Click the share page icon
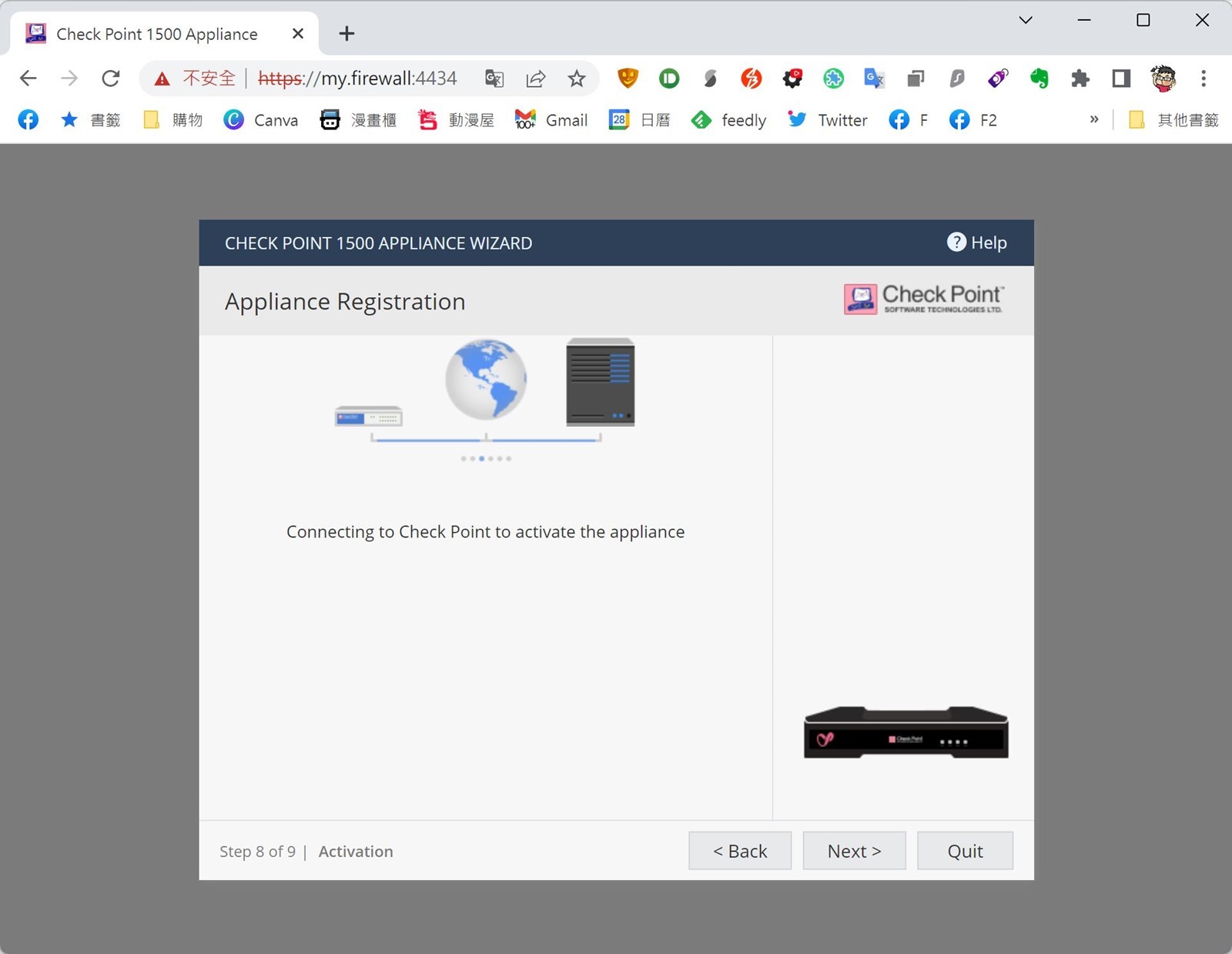The width and height of the screenshot is (1232, 954). point(536,78)
